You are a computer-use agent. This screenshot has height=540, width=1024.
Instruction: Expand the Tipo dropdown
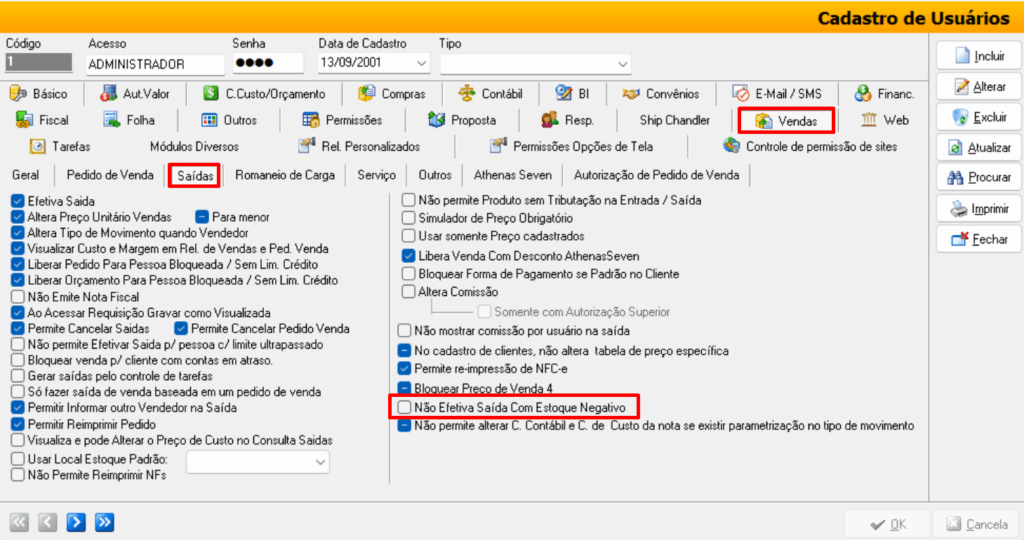click(623, 64)
